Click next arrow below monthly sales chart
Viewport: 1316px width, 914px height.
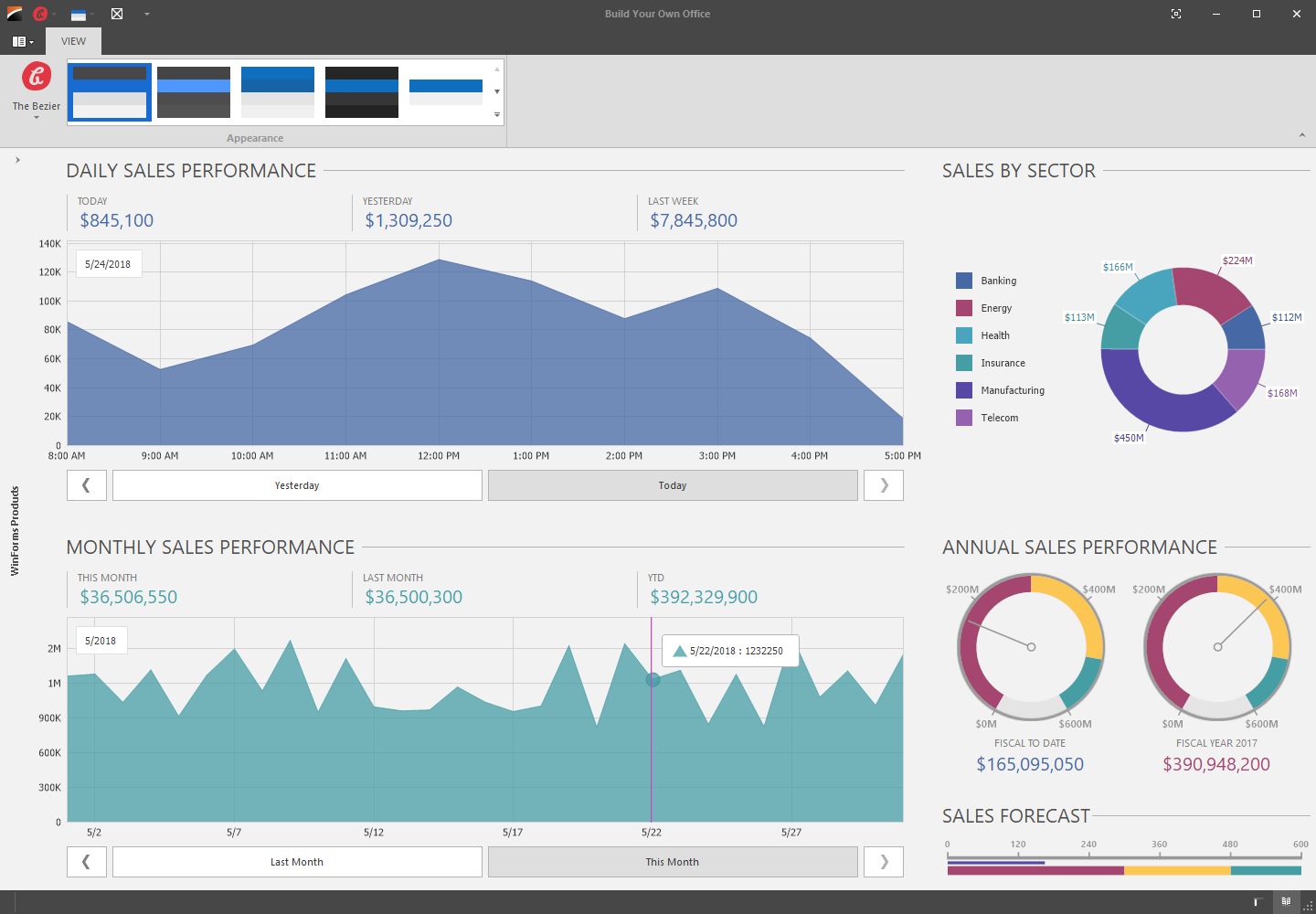coord(884,862)
